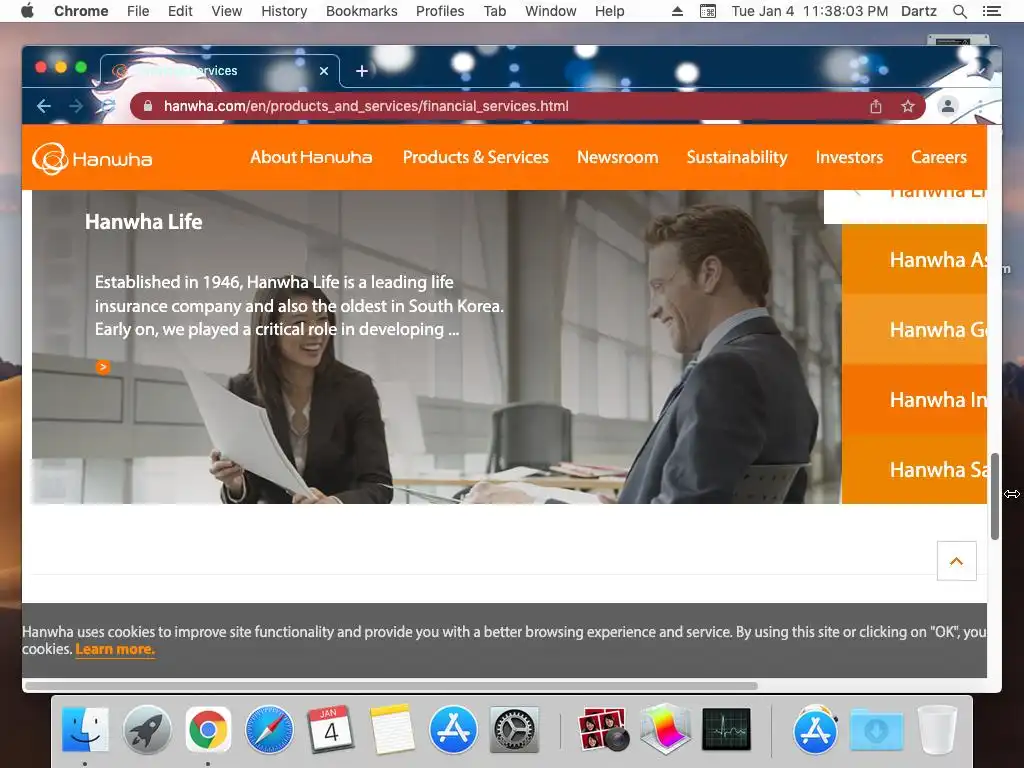
Task: Open the orange arrow under Hanwha Life text
Action: coord(103,367)
